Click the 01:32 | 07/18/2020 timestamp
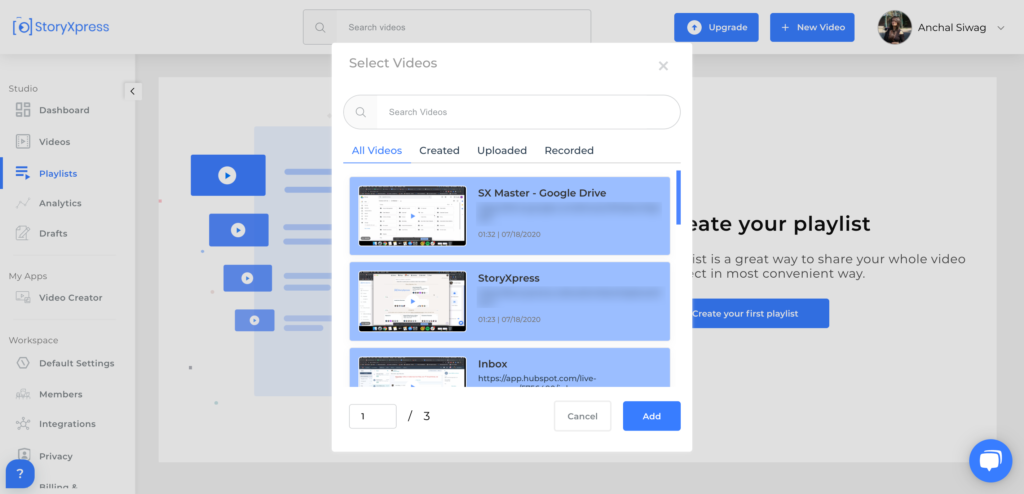 [x=509, y=234]
